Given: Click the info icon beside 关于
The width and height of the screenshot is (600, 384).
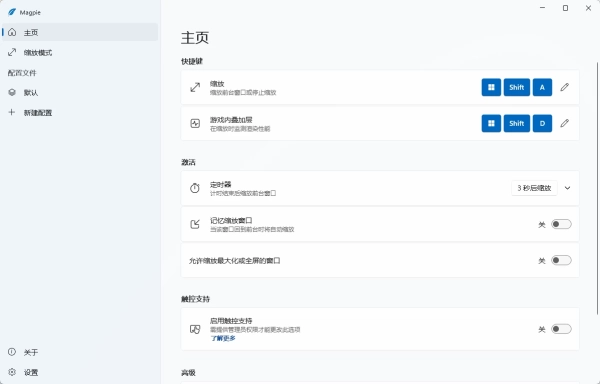Looking at the screenshot, I should (12, 351).
